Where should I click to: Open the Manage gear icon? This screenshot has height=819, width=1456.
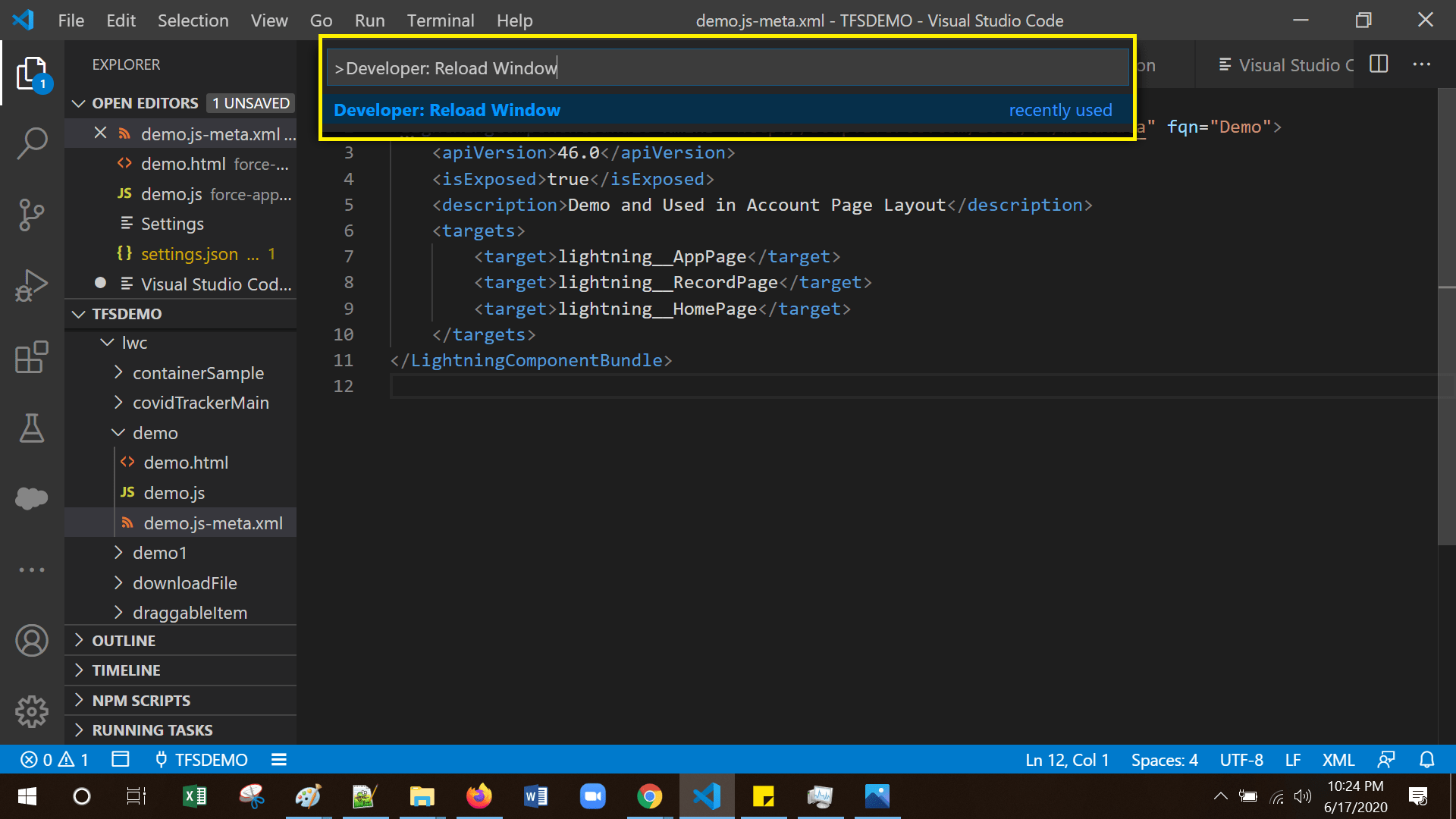(32, 711)
